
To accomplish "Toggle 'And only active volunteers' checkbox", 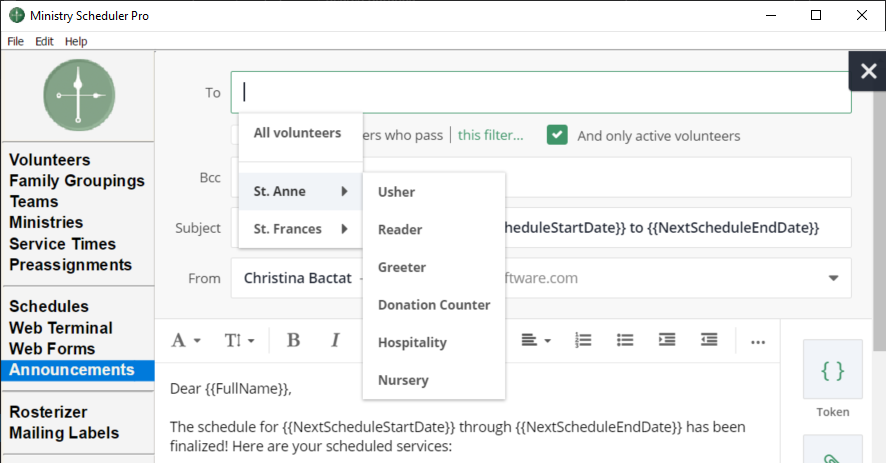I will pyautogui.click(x=557, y=135).
